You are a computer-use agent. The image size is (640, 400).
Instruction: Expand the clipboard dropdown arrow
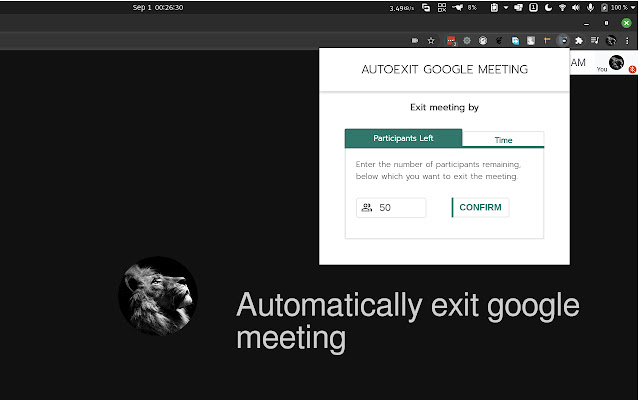[x=506, y=7]
